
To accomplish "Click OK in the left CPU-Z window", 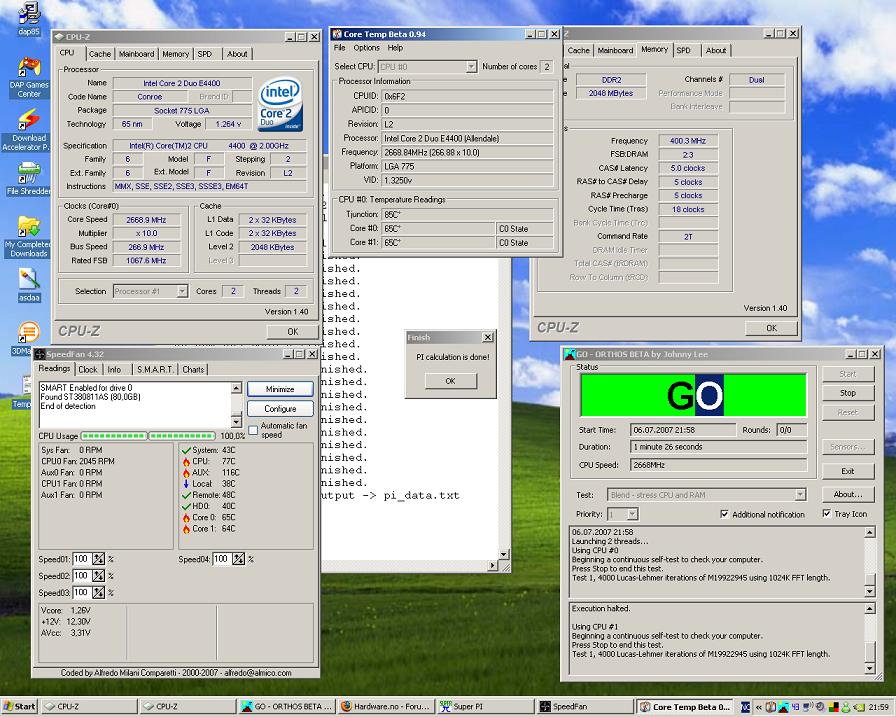I will click(293, 332).
